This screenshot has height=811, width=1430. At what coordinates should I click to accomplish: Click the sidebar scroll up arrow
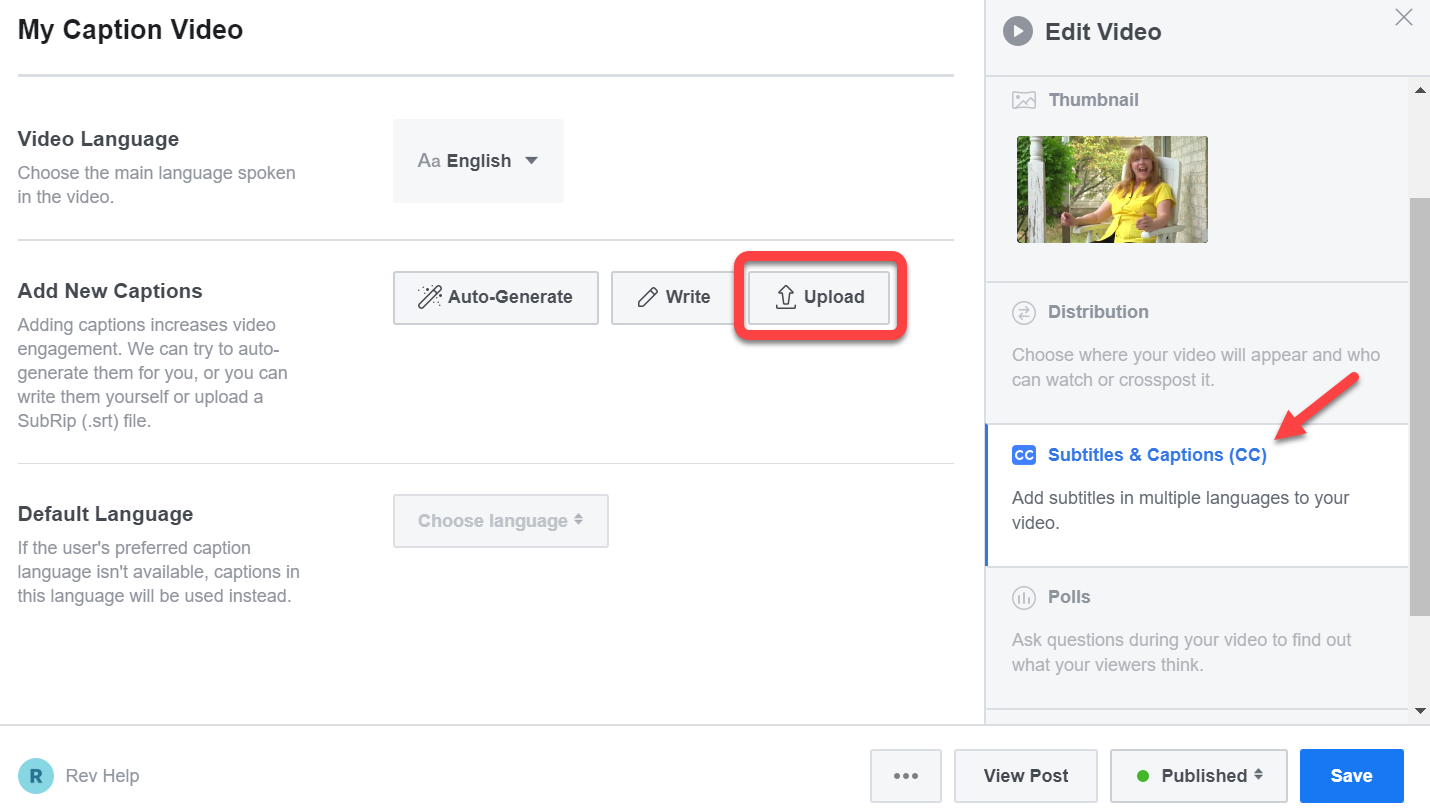pos(1420,91)
